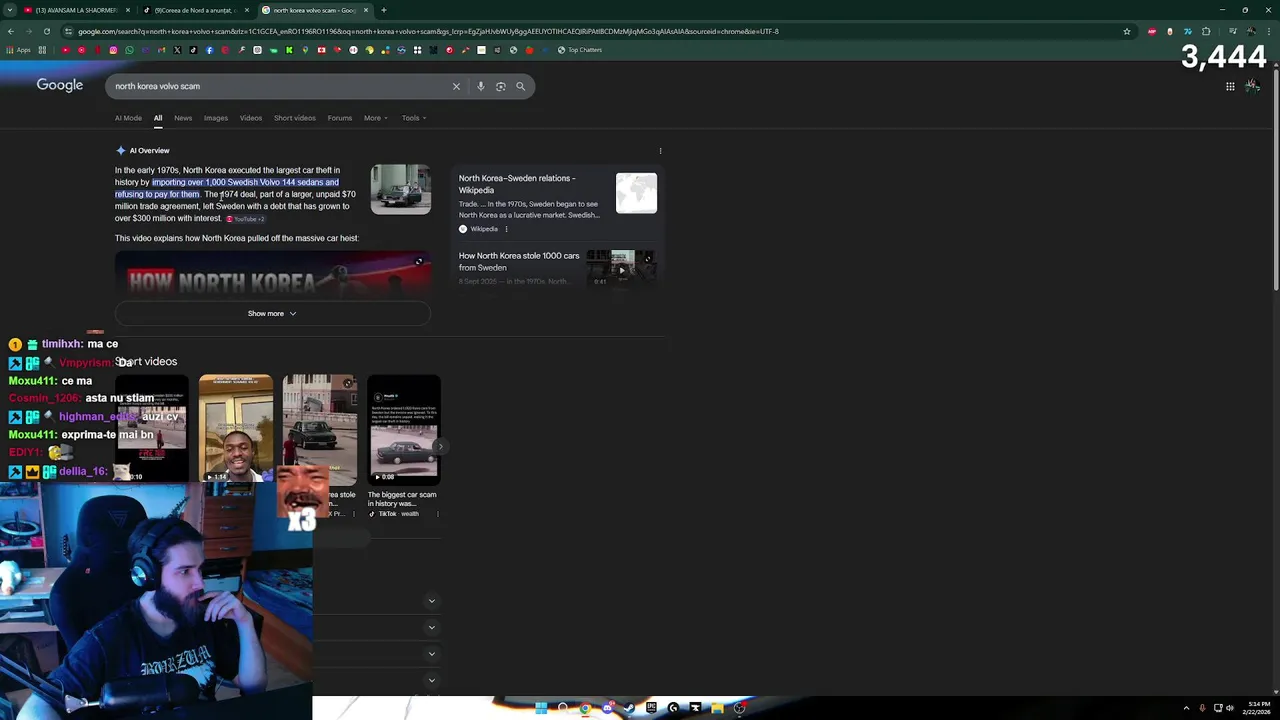
Task: Play the How North Korea video
Action: pos(272,275)
